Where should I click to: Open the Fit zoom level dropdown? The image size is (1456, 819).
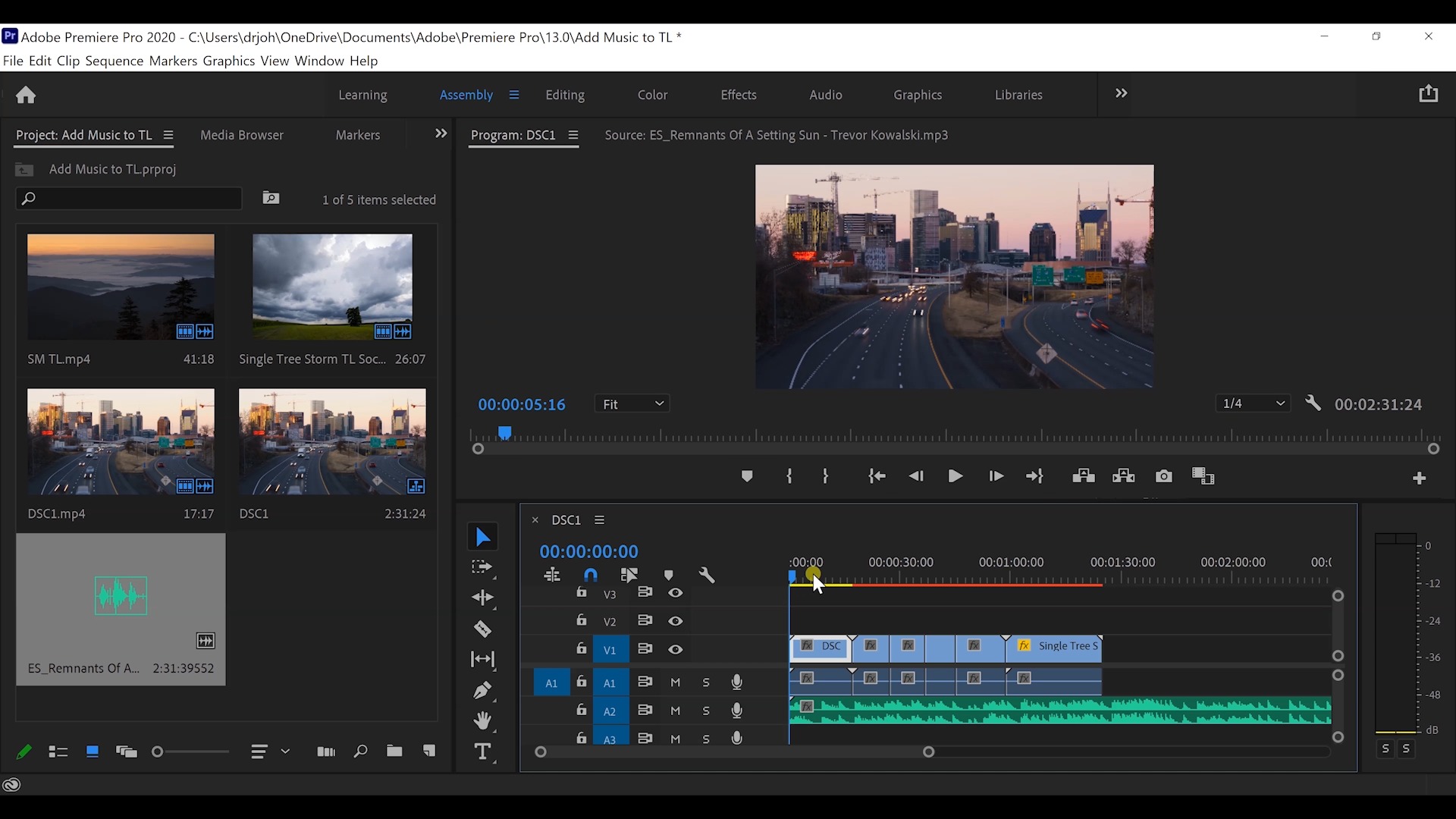point(633,403)
